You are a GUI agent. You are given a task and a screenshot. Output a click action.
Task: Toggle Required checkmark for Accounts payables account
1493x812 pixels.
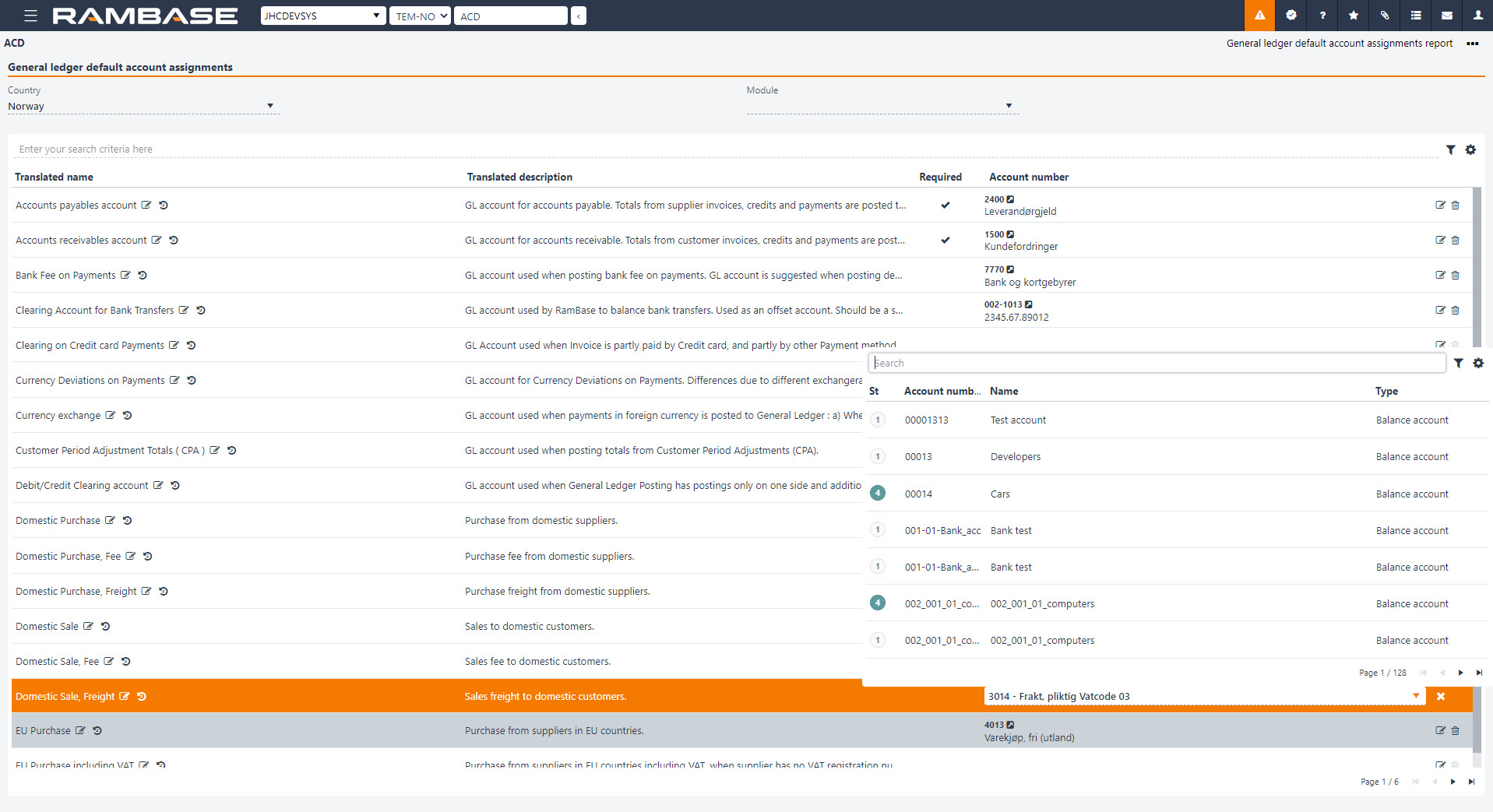945,206
